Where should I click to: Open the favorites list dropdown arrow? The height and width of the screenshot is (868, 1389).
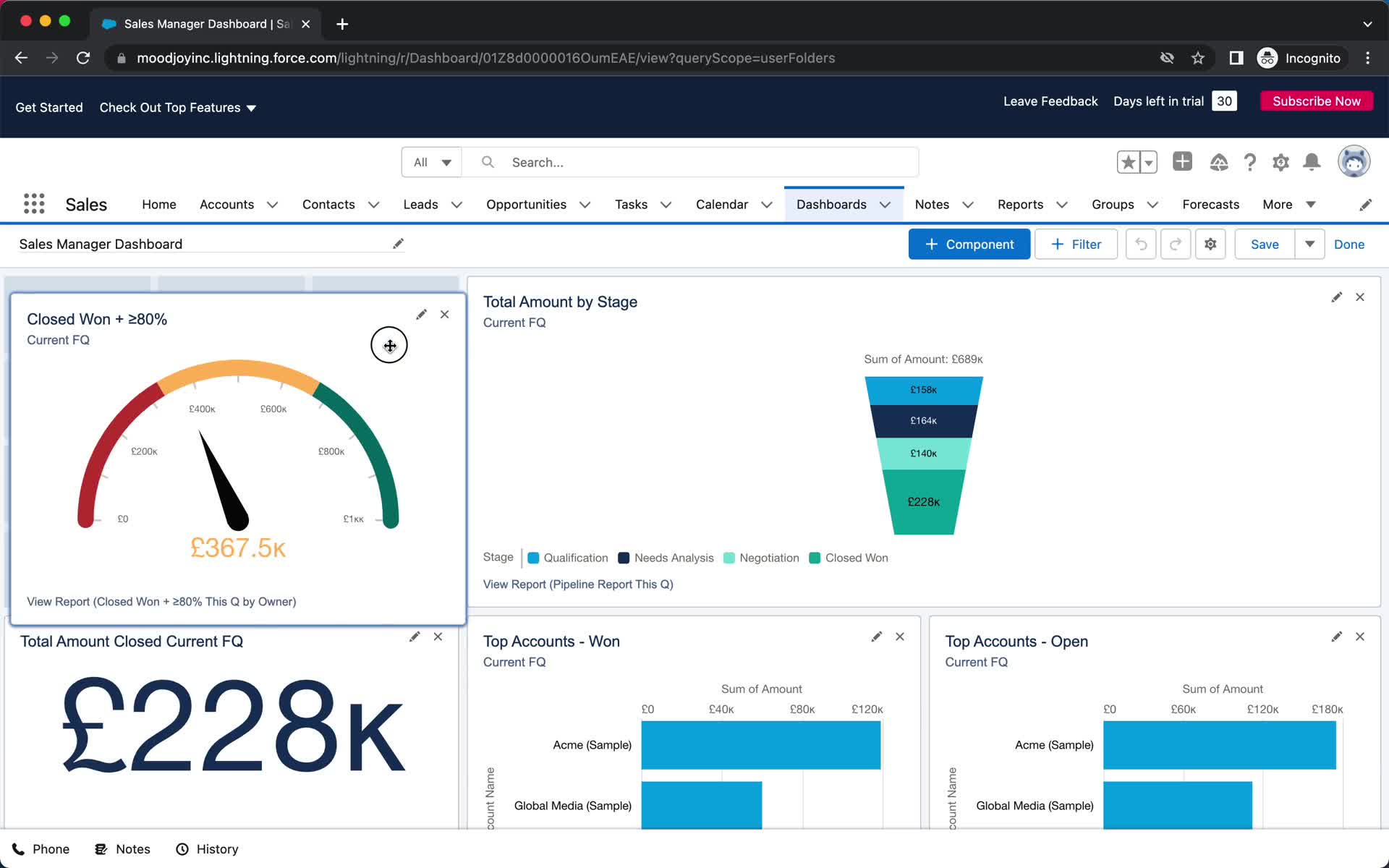(1148, 162)
